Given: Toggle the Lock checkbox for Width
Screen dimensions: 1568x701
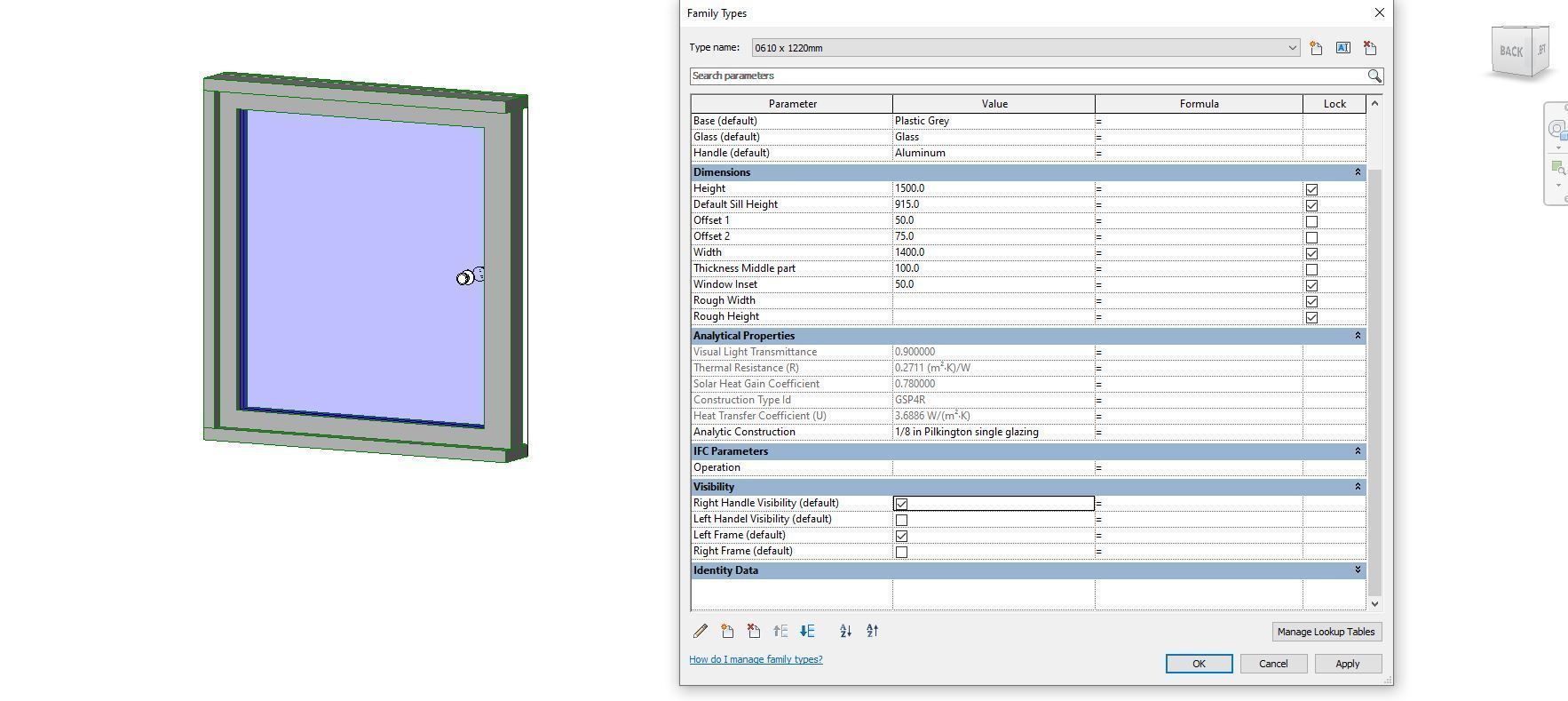Looking at the screenshot, I should (x=1311, y=253).
